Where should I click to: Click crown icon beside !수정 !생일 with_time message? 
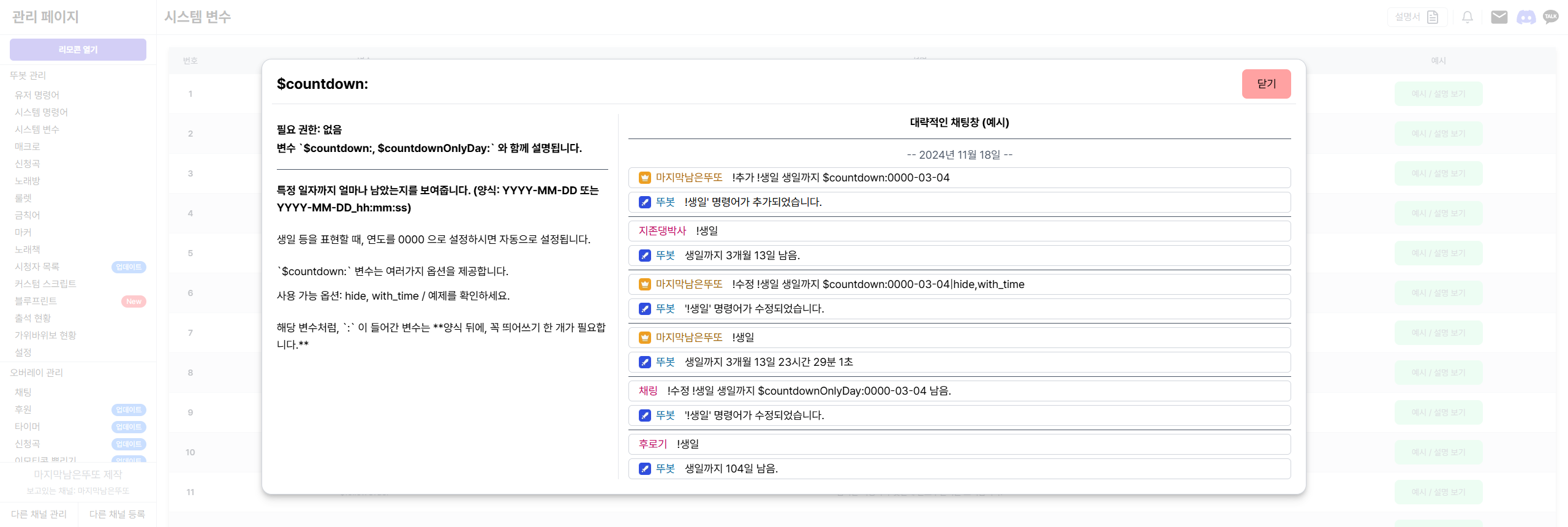click(x=644, y=284)
